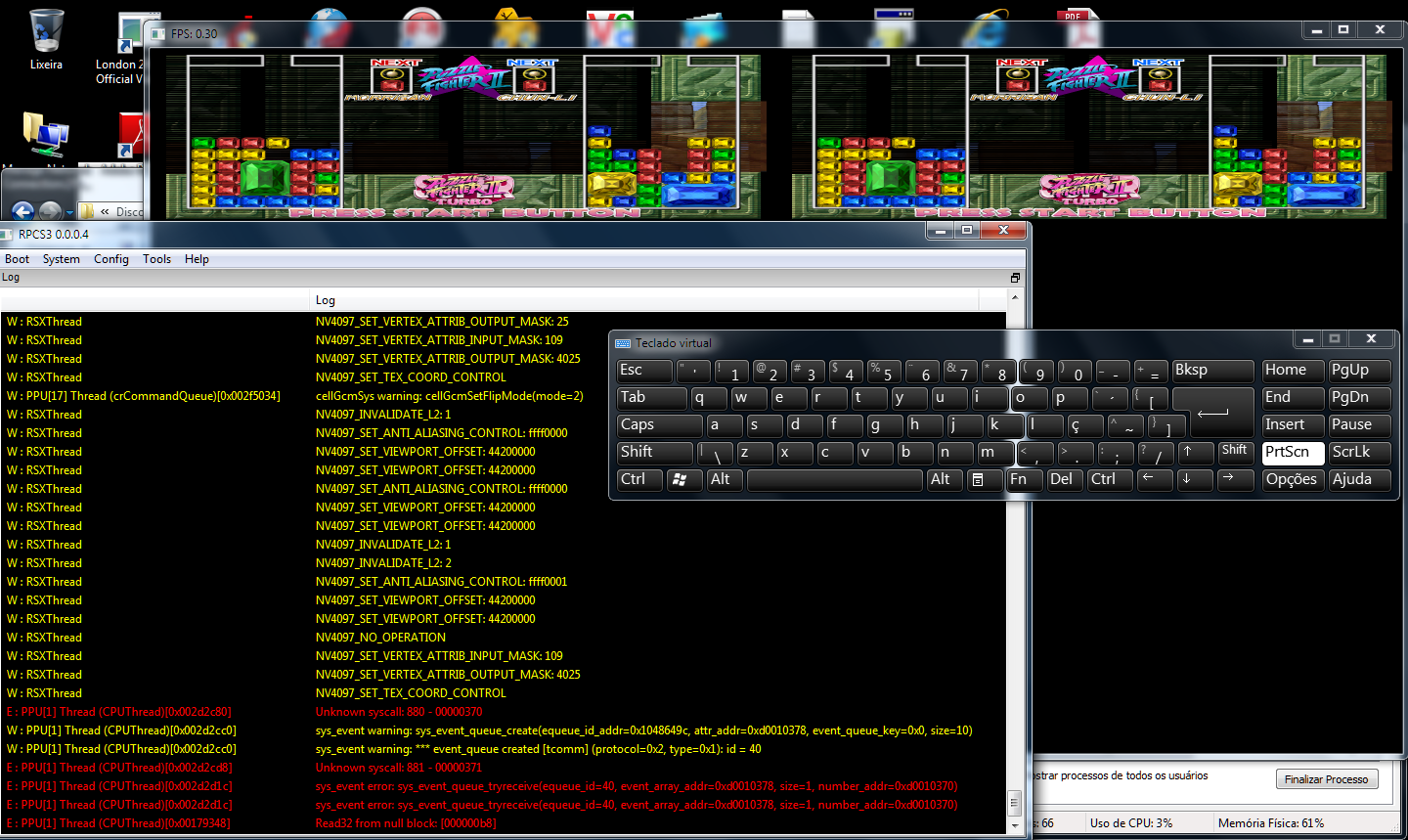Click the PrtScn key on virtual keyboard

1293,453
